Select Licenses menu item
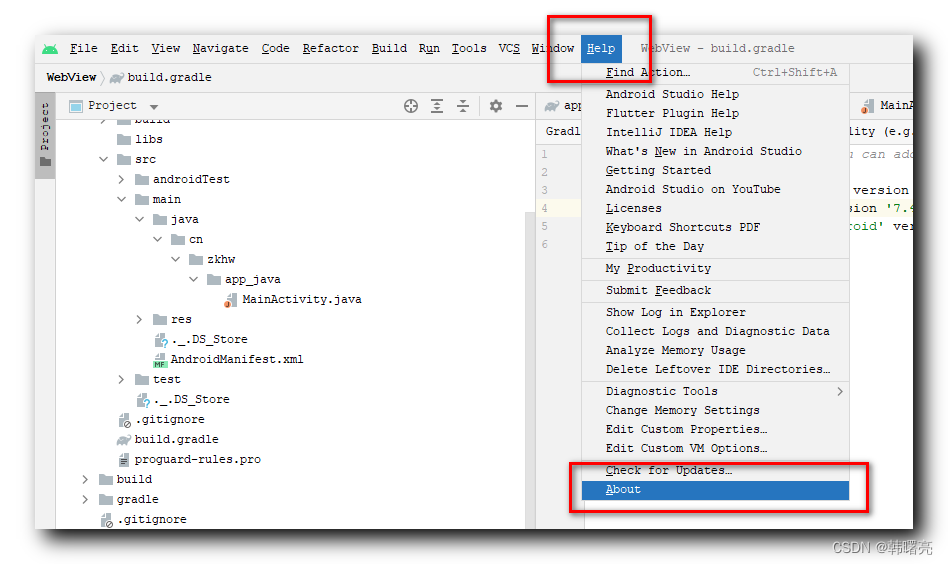This screenshot has height=564, width=948. pyautogui.click(x=715, y=209)
